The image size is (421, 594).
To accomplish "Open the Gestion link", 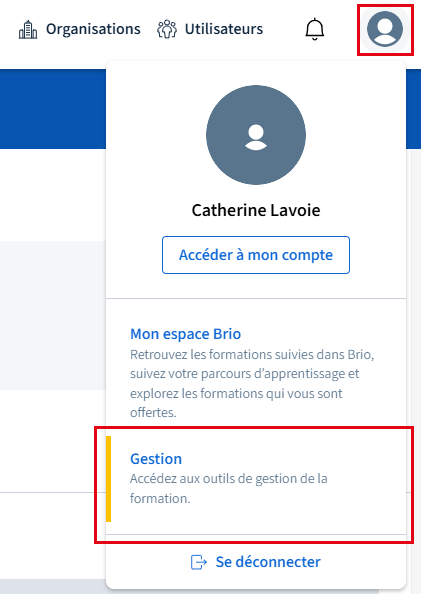I will [x=156, y=458].
